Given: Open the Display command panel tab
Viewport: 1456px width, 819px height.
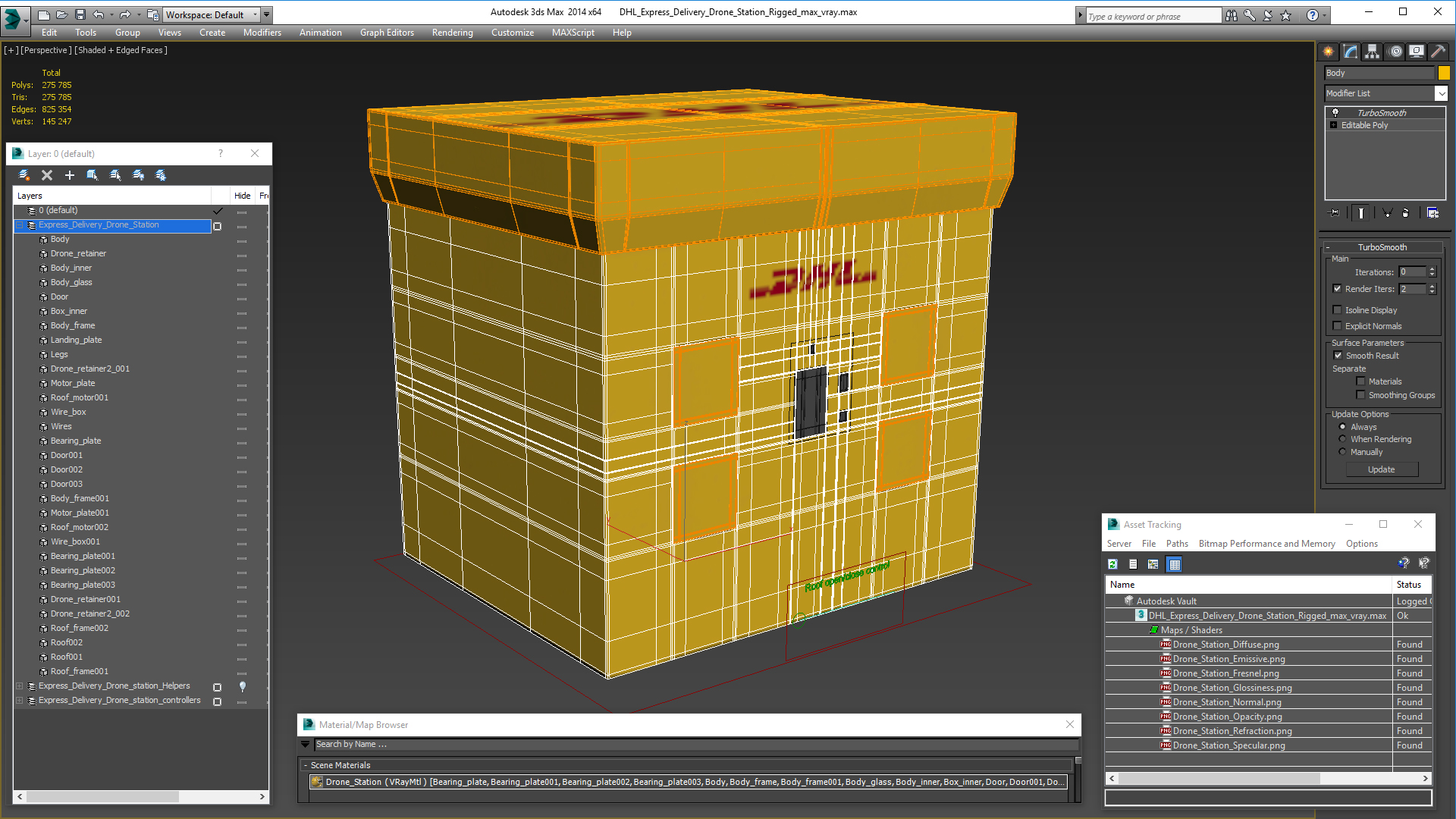Looking at the screenshot, I should tap(1417, 52).
